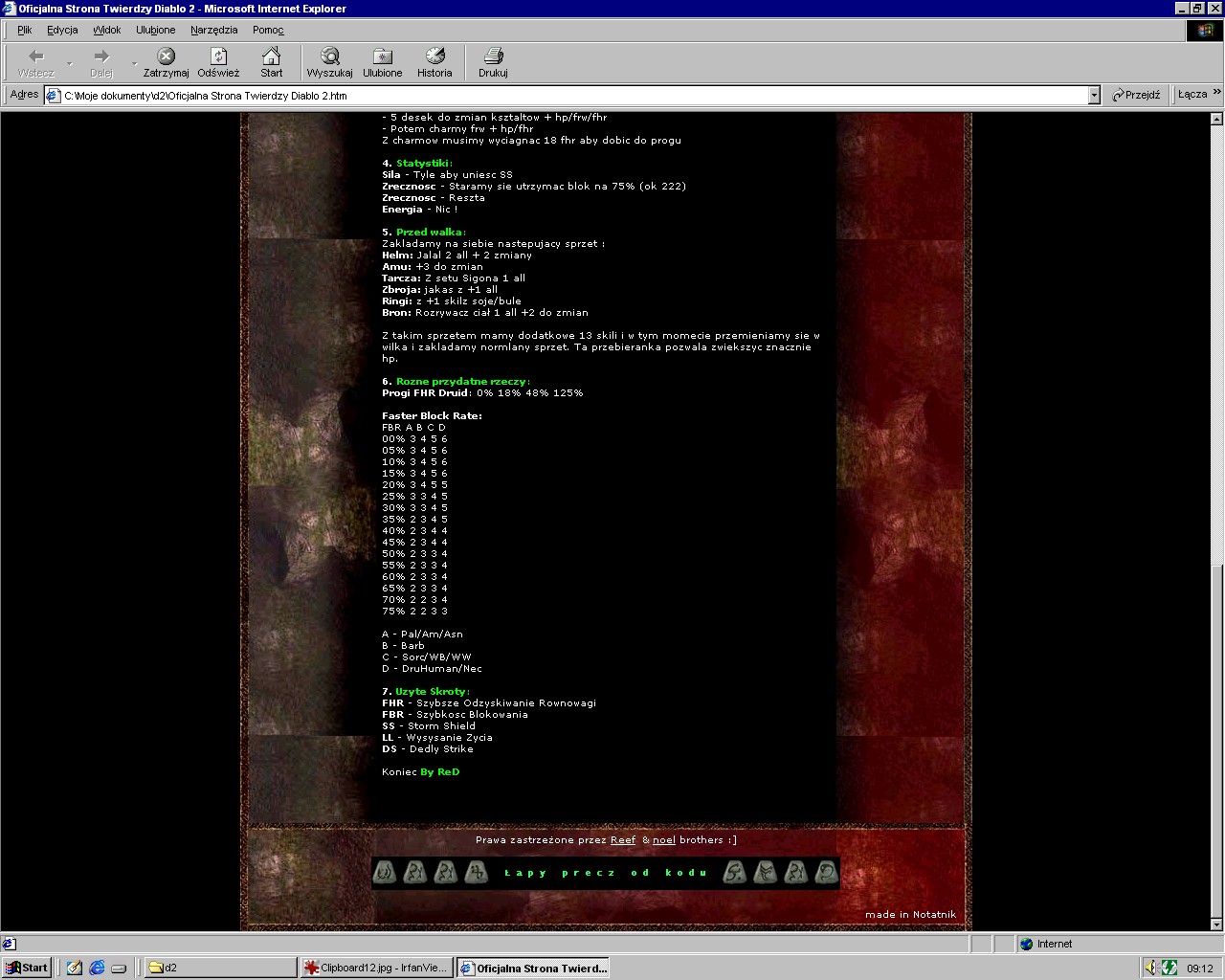Screen dimensions: 1225x980
Task: Click the Odśwież (Refresh) icon
Action: [x=218, y=57]
